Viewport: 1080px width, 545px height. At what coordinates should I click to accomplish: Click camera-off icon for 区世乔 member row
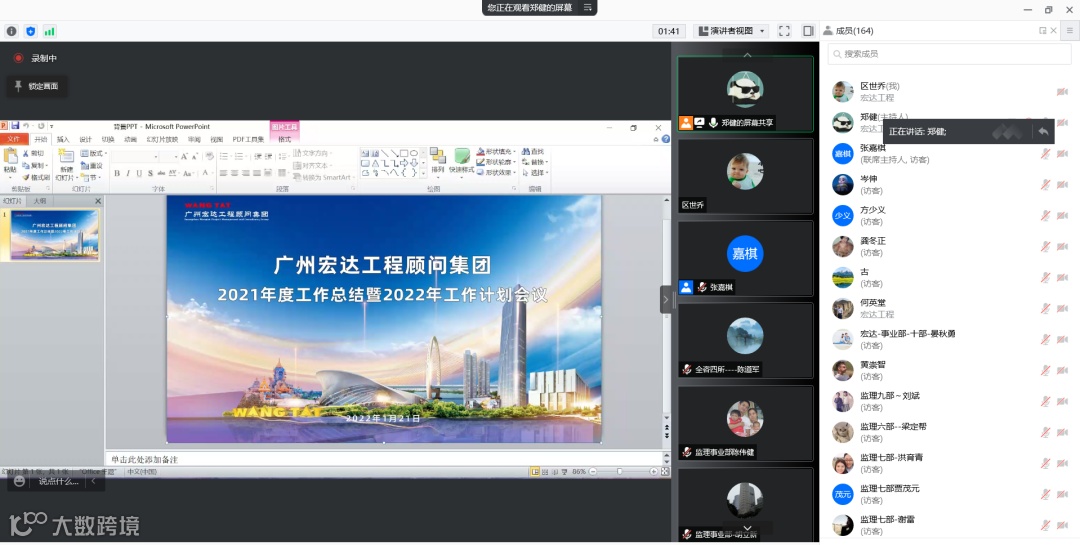click(1062, 92)
